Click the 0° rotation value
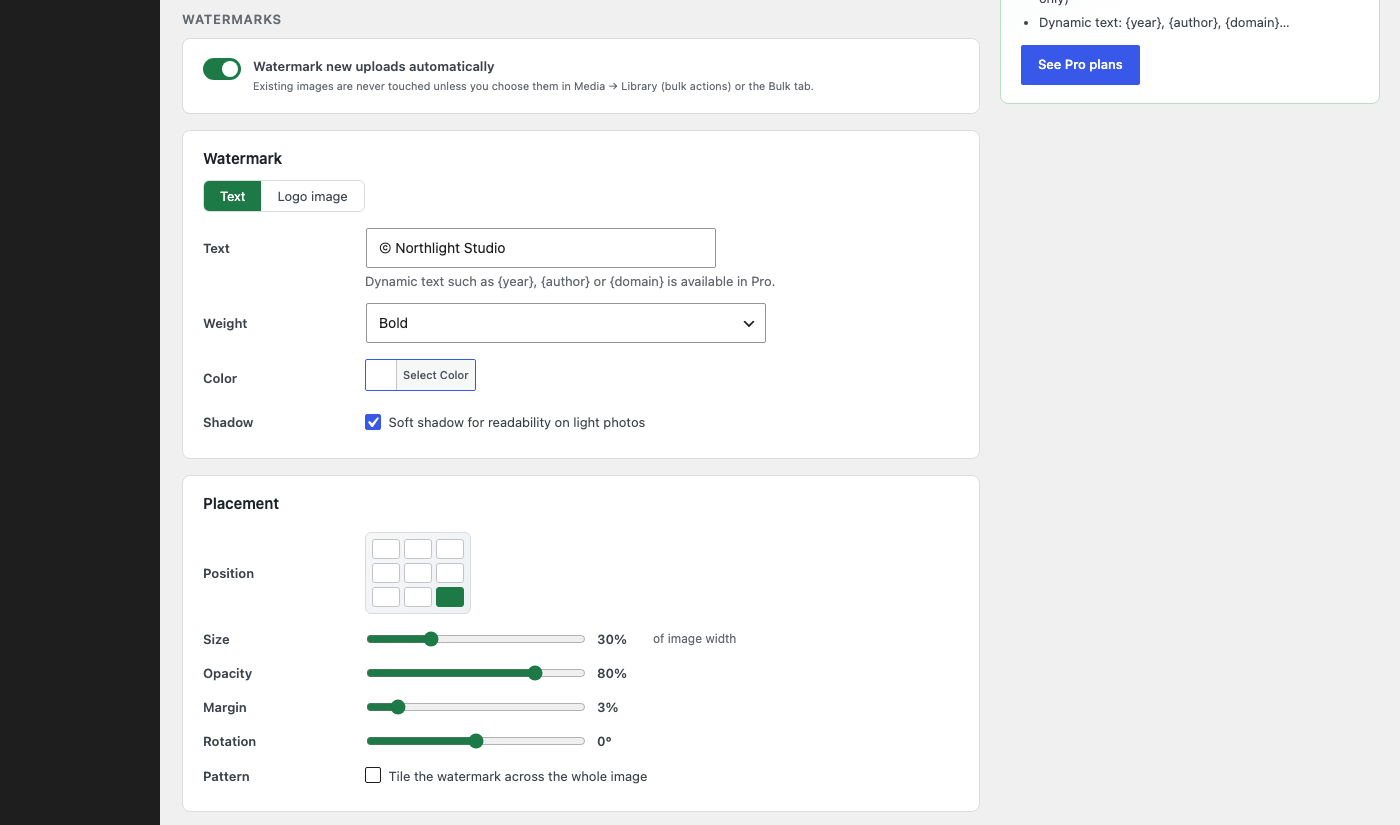The width and height of the screenshot is (1400, 825). [x=604, y=741]
